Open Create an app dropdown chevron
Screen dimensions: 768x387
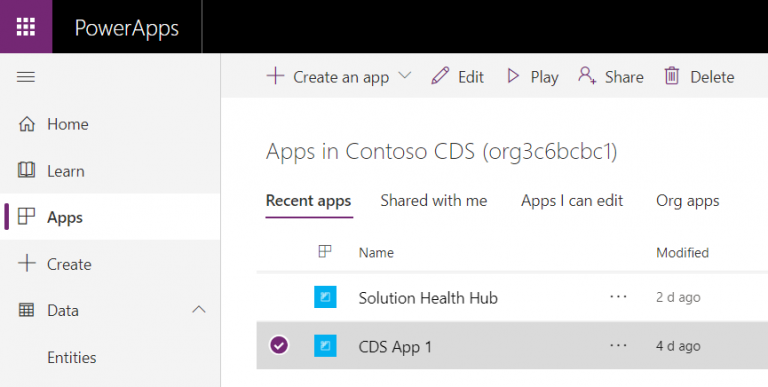tap(405, 75)
